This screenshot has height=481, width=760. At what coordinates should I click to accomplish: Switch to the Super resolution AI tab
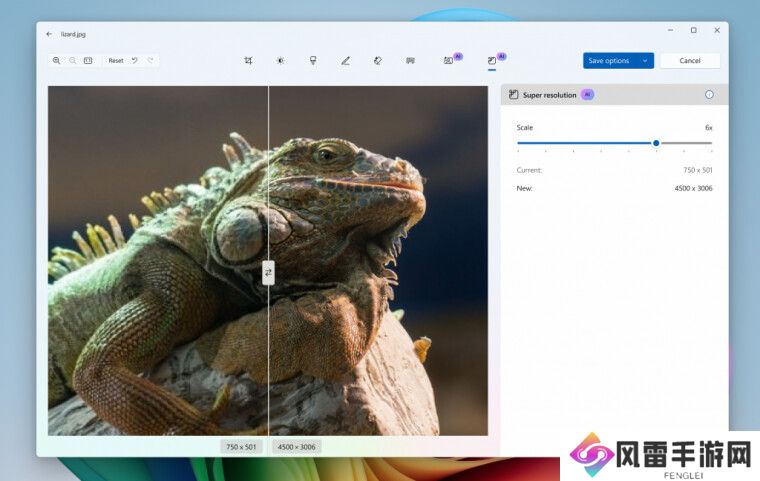point(492,61)
